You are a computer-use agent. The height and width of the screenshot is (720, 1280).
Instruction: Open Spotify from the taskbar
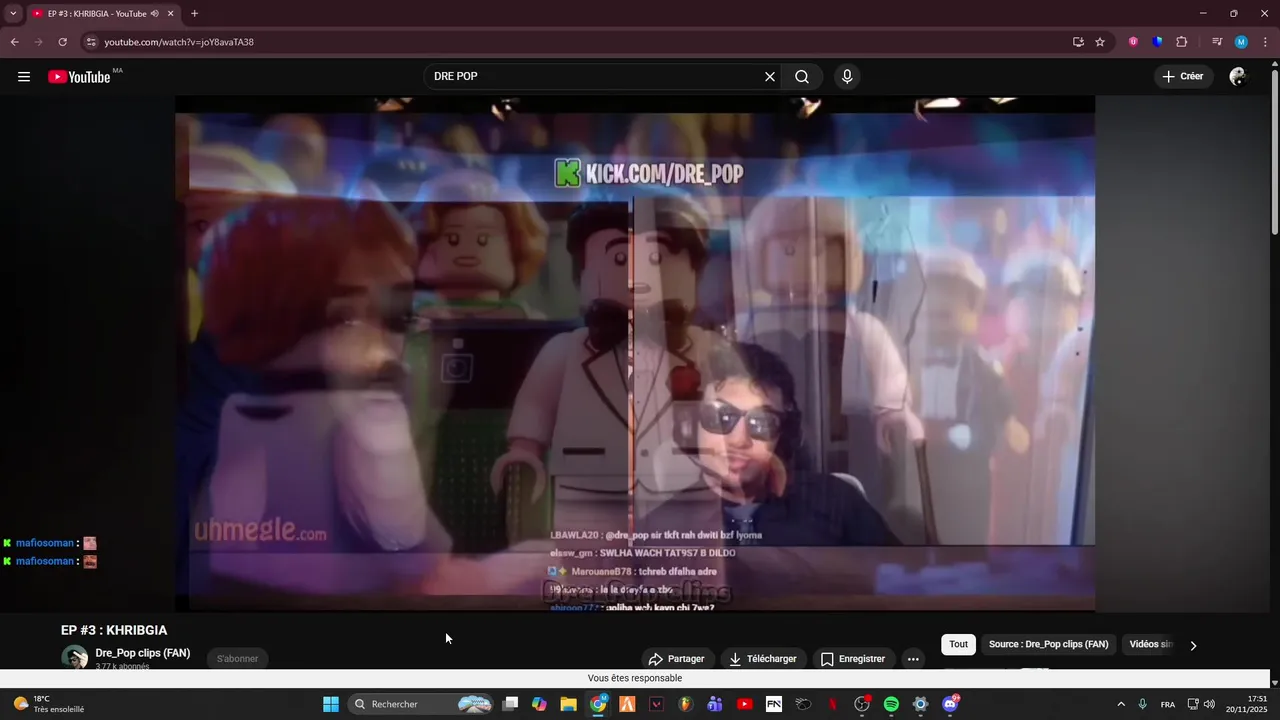click(x=891, y=704)
